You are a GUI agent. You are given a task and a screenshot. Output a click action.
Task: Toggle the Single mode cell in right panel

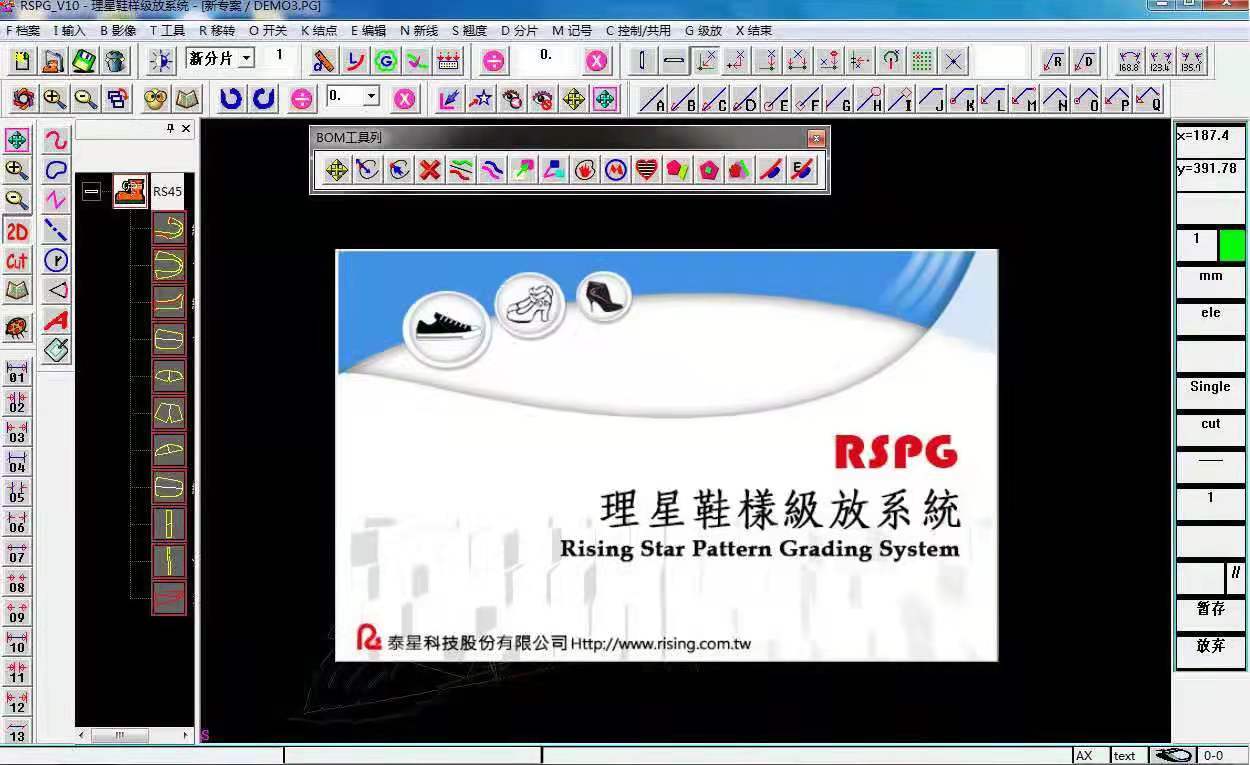(1210, 392)
